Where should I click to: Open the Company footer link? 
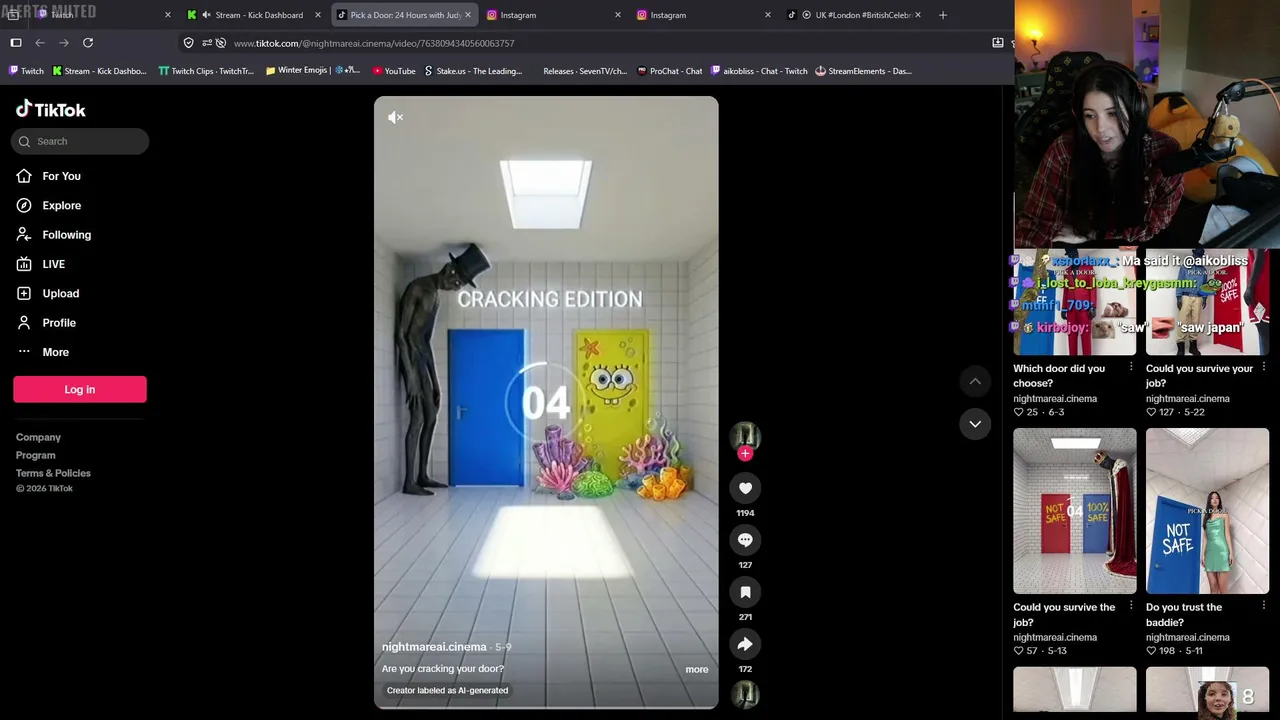click(38, 437)
